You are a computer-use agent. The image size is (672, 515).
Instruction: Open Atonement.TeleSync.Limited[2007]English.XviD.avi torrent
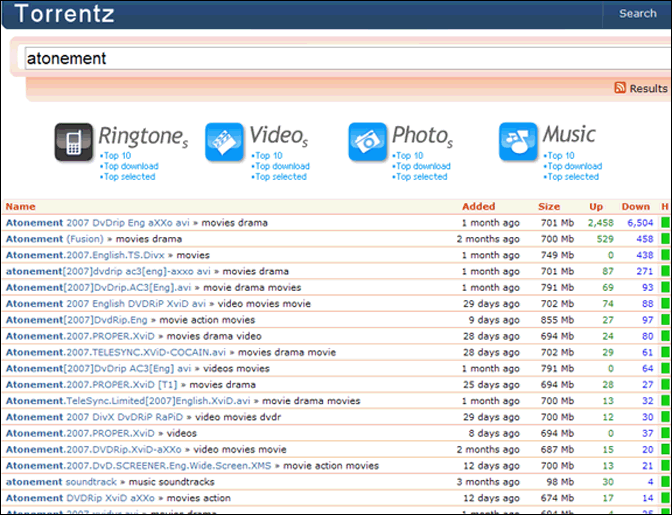(128, 401)
